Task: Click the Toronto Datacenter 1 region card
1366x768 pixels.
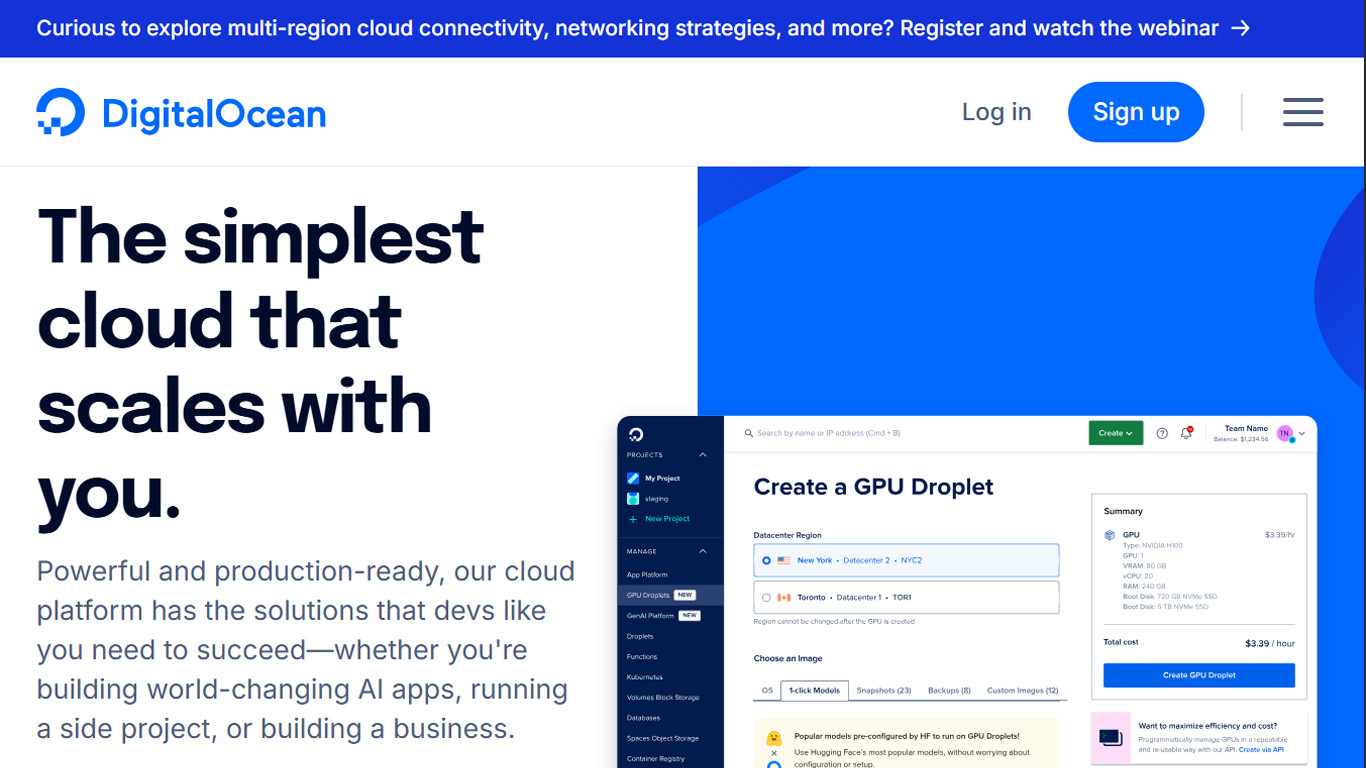Action: point(906,598)
